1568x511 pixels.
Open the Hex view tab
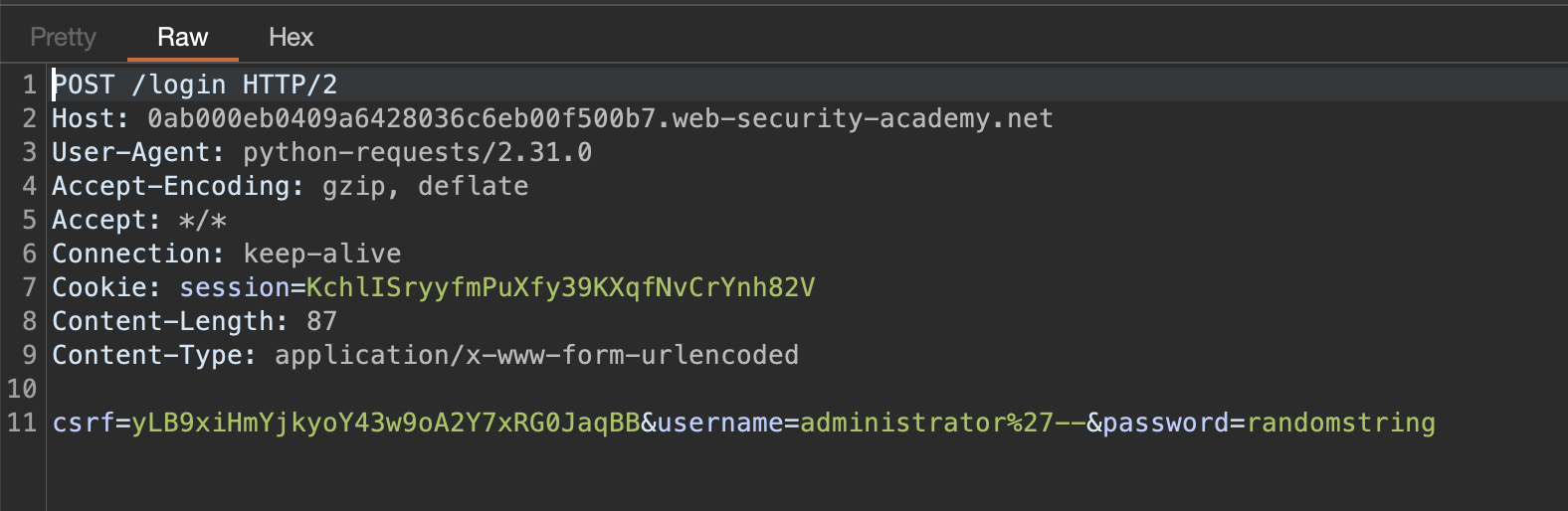[291, 38]
